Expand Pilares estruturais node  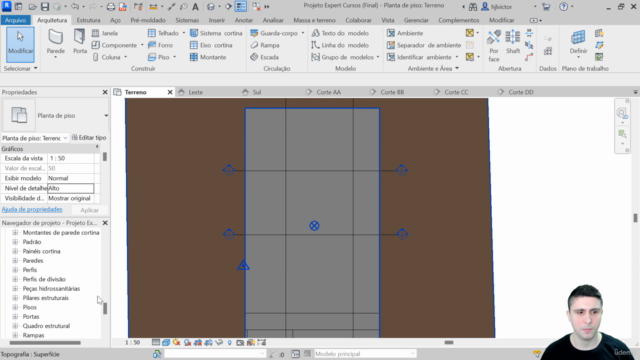[x=15, y=298]
